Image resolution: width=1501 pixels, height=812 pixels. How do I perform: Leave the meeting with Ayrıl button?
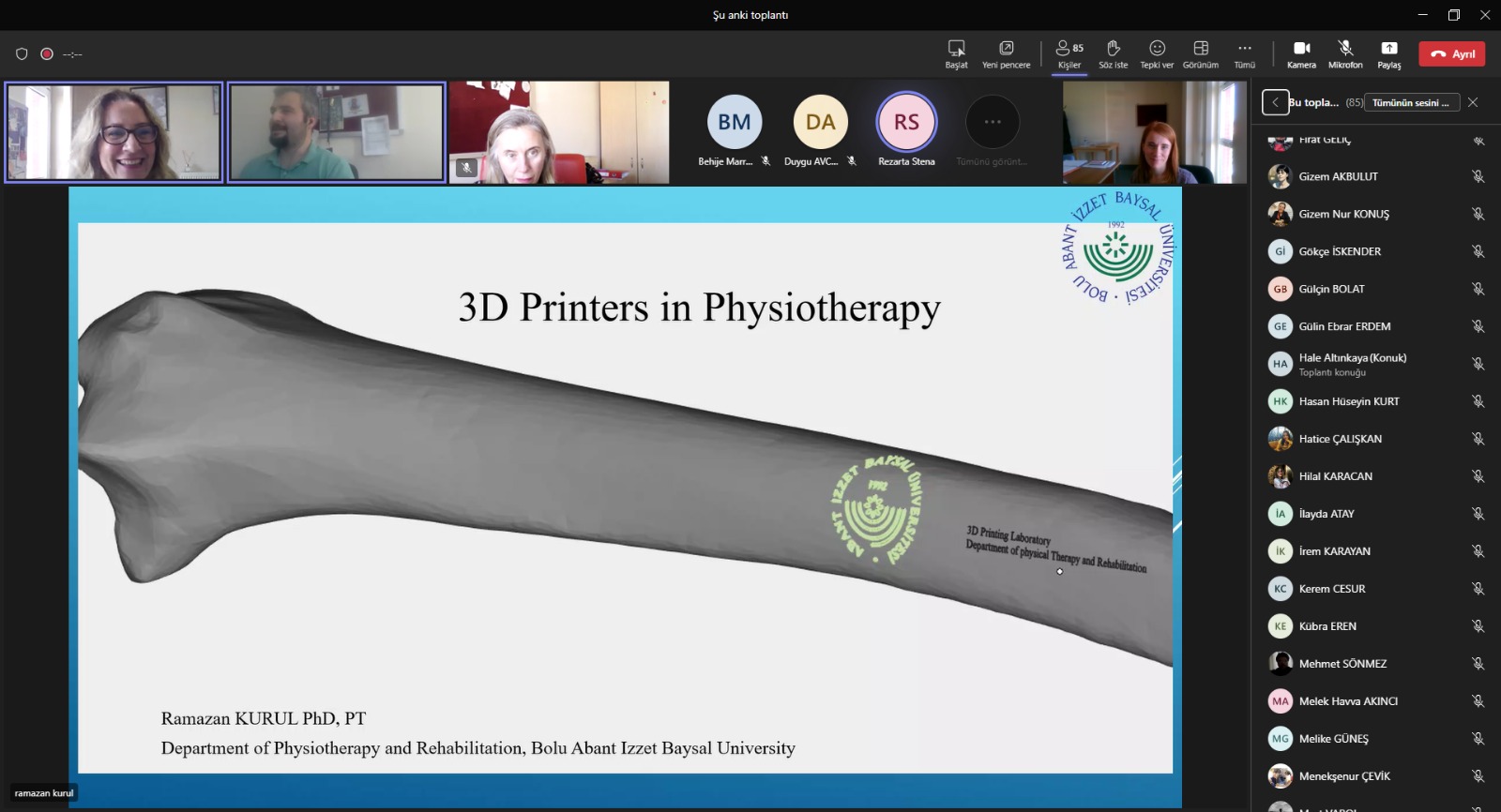click(1451, 54)
